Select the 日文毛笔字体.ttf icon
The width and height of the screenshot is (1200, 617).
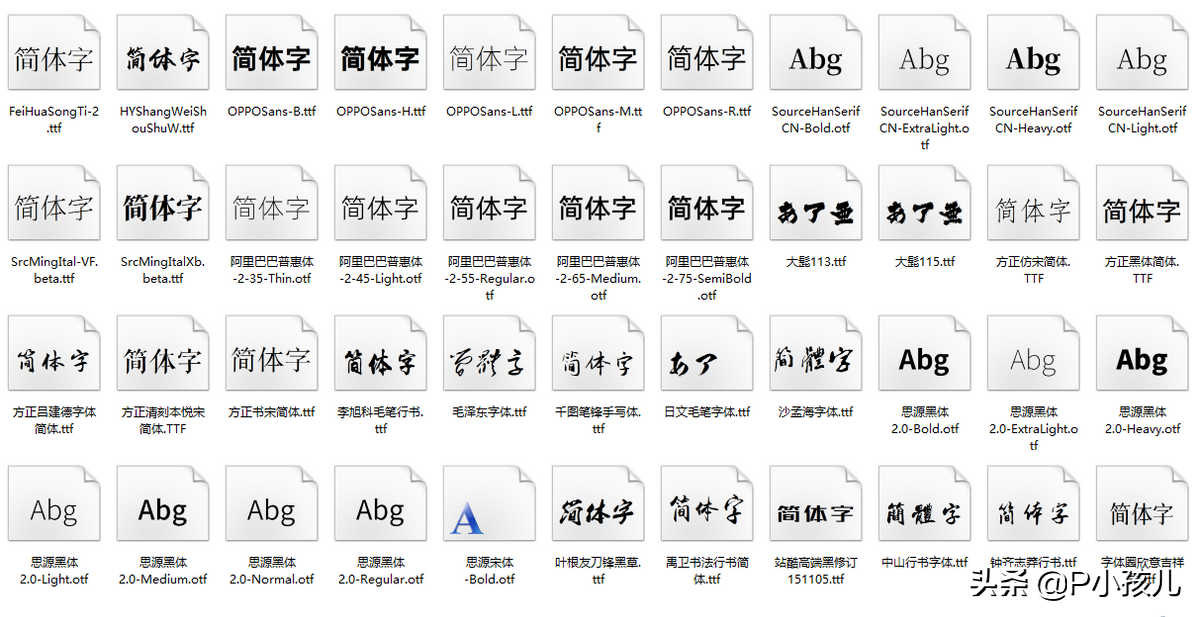(707, 354)
